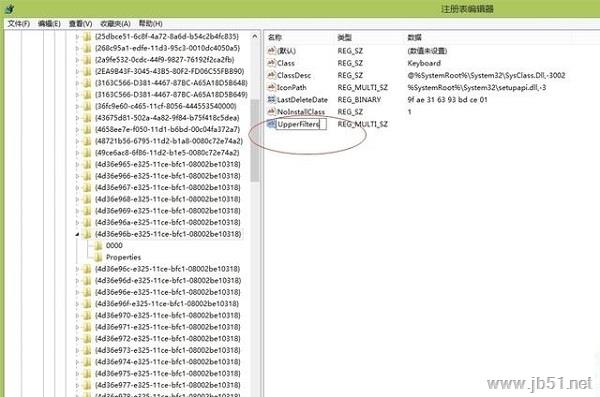
Task: Click the '%SystemRoot%\System32\setupapi.dll,-3' data cell
Action: tap(477, 88)
